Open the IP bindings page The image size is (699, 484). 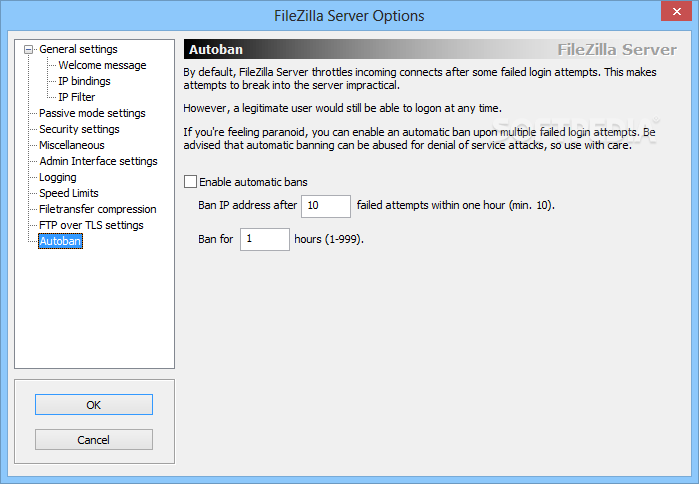(x=84, y=81)
